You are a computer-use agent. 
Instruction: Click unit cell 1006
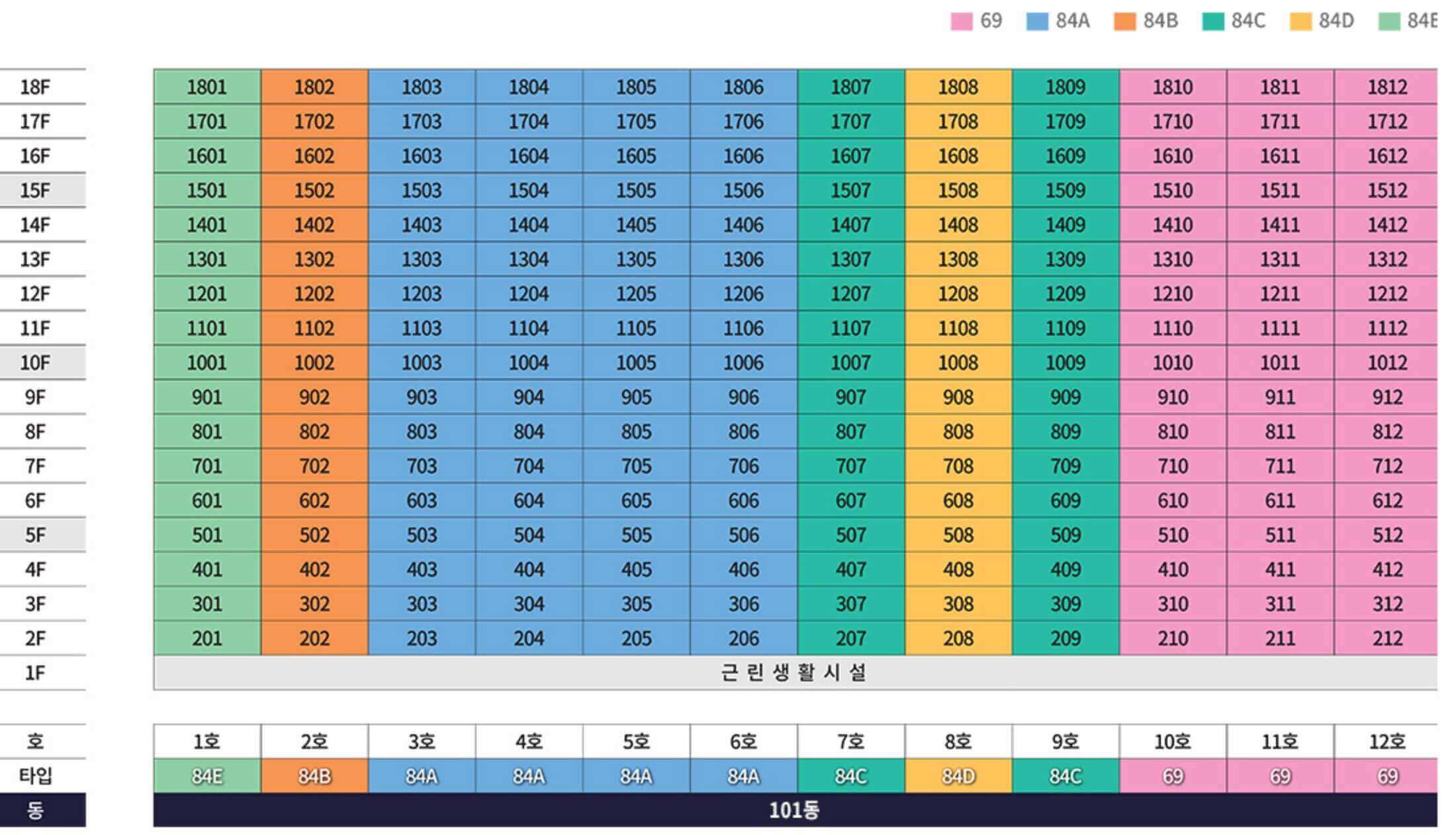(x=744, y=362)
